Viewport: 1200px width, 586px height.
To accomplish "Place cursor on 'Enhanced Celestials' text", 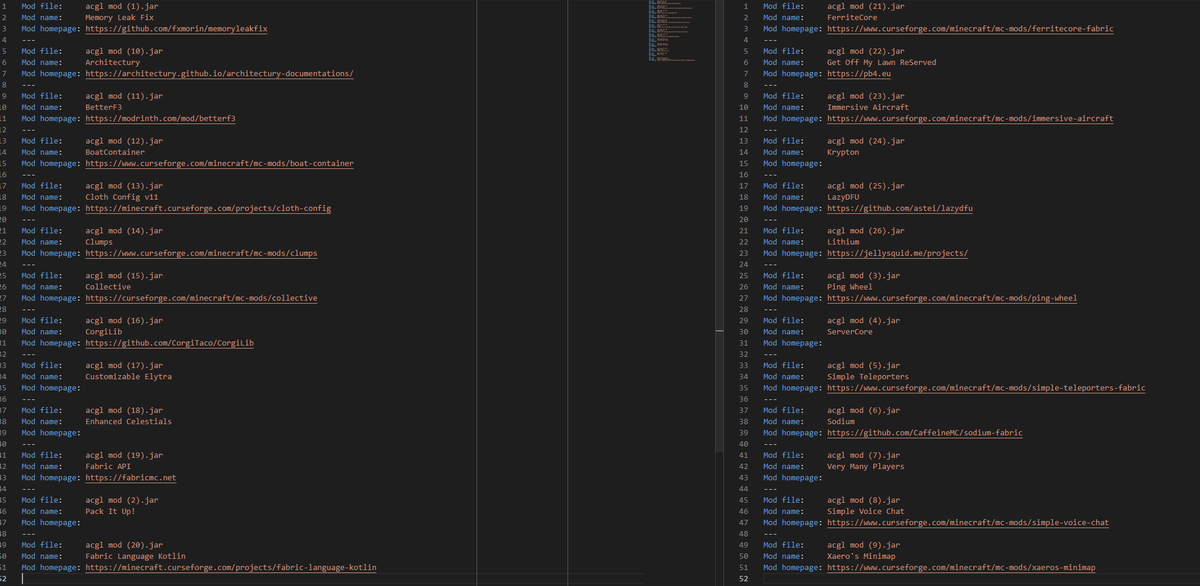I will (129, 422).
